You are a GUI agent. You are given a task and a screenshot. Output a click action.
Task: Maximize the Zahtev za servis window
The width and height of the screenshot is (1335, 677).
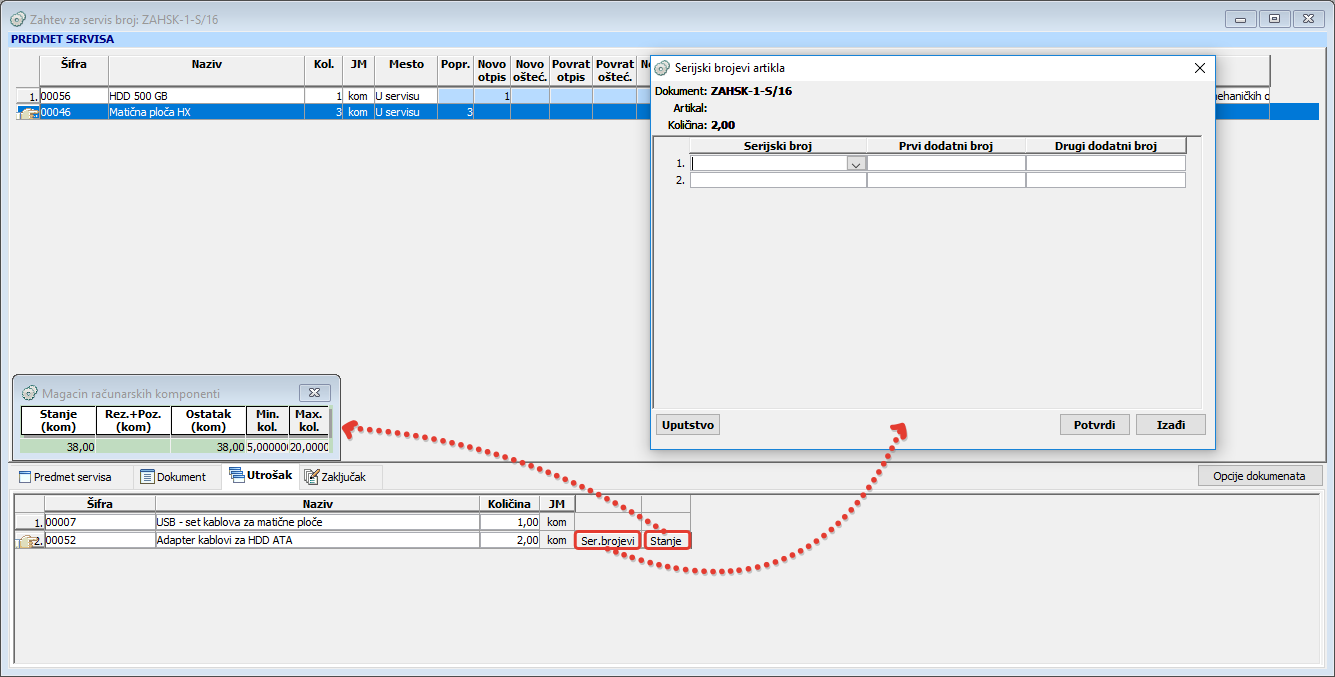click(x=1274, y=18)
